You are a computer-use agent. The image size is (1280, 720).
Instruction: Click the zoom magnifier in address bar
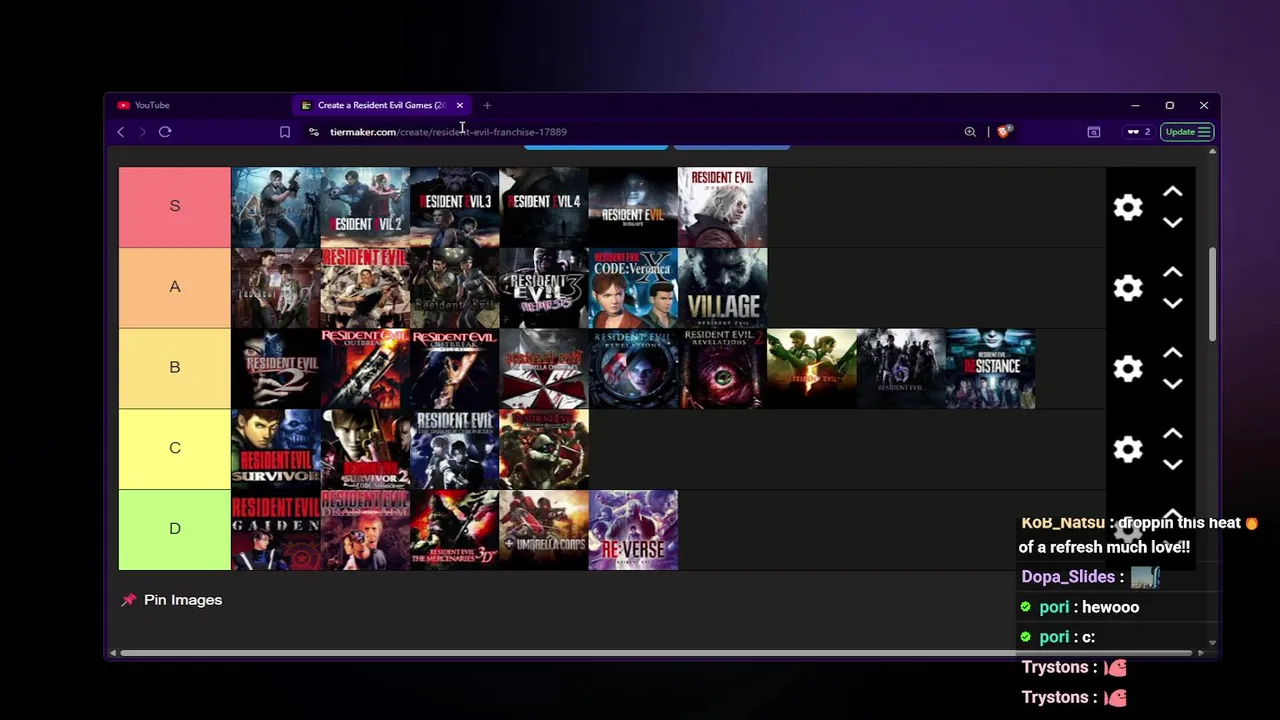[970, 132]
